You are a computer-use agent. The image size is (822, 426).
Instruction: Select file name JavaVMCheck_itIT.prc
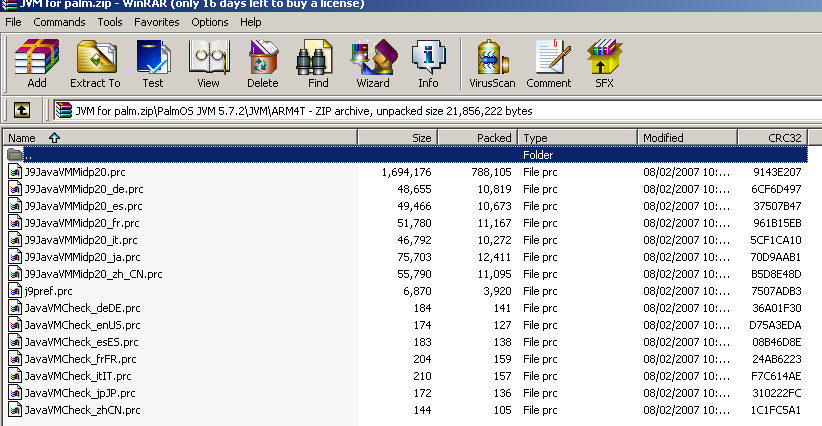point(78,376)
